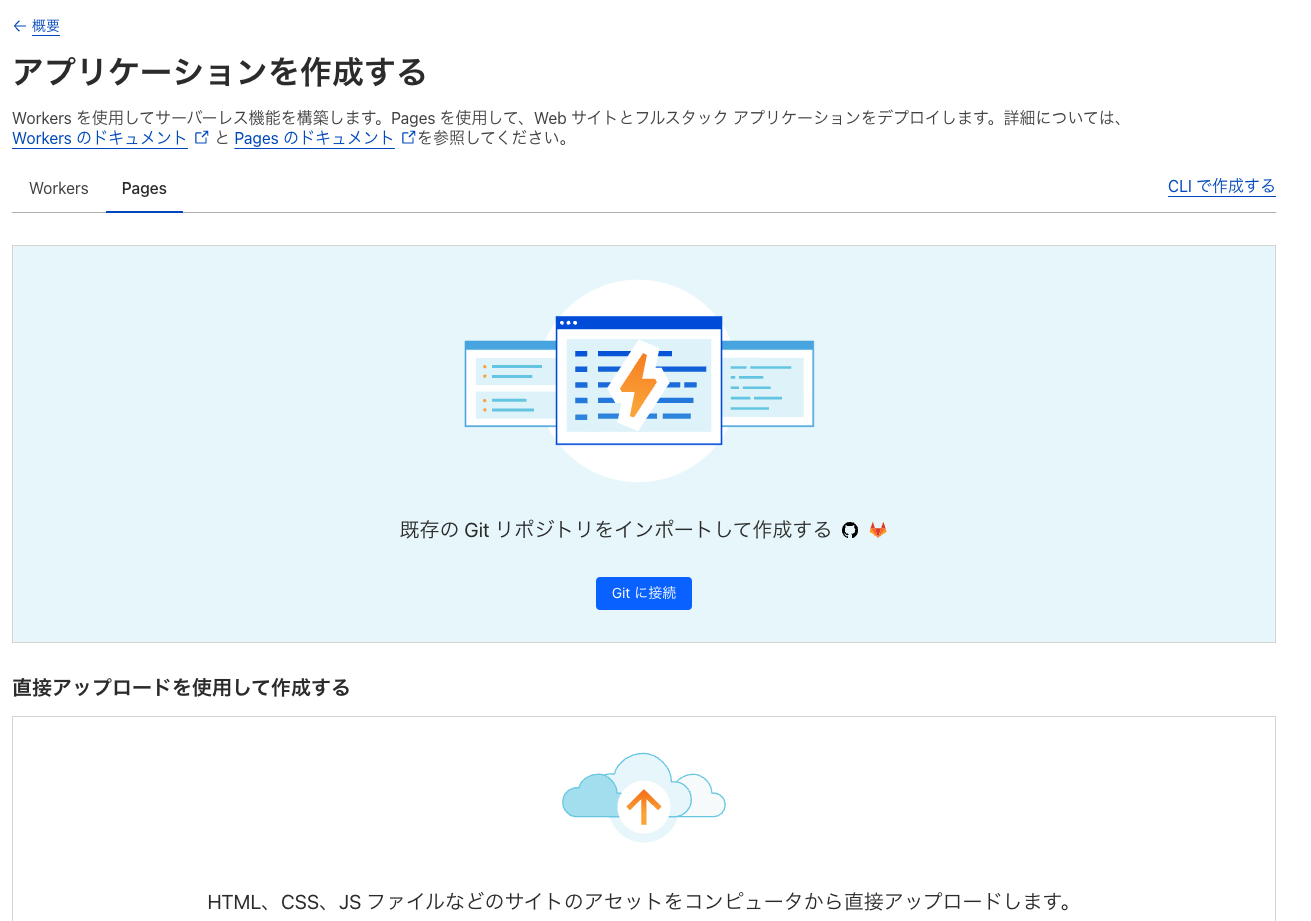Click the アプリケーションを作成する page title

click(220, 72)
